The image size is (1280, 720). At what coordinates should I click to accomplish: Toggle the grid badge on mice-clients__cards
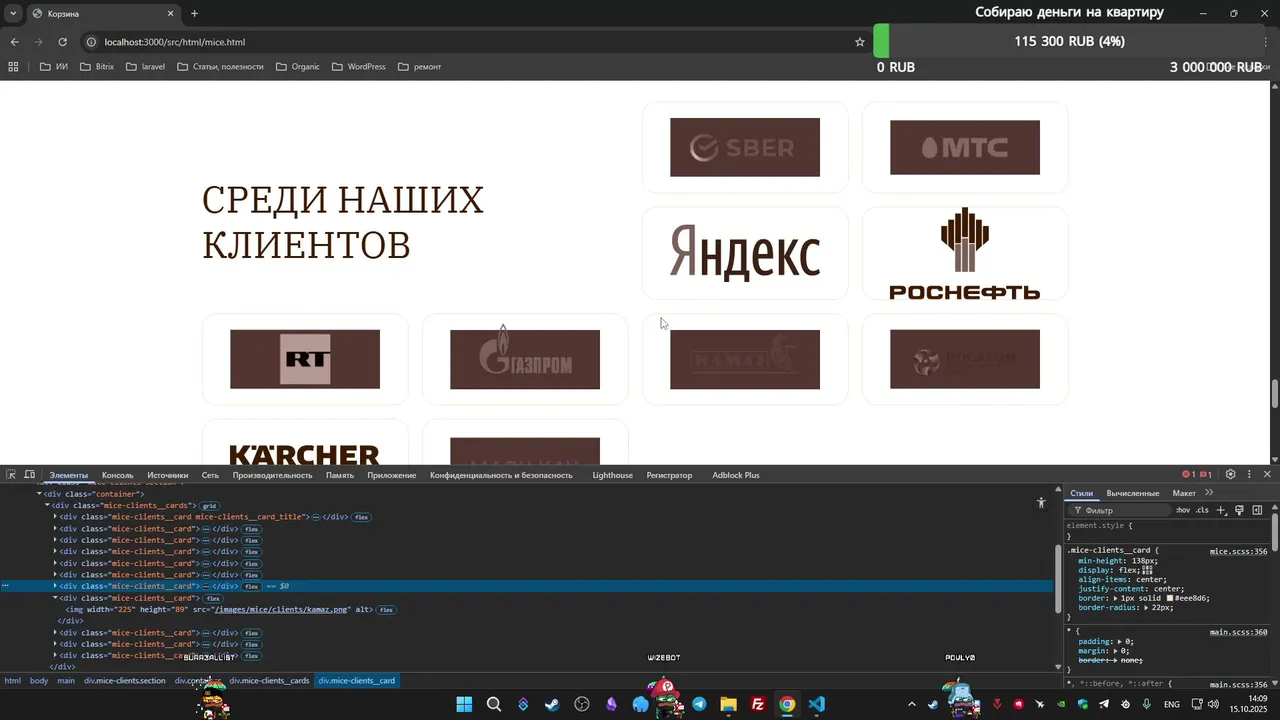(210, 506)
